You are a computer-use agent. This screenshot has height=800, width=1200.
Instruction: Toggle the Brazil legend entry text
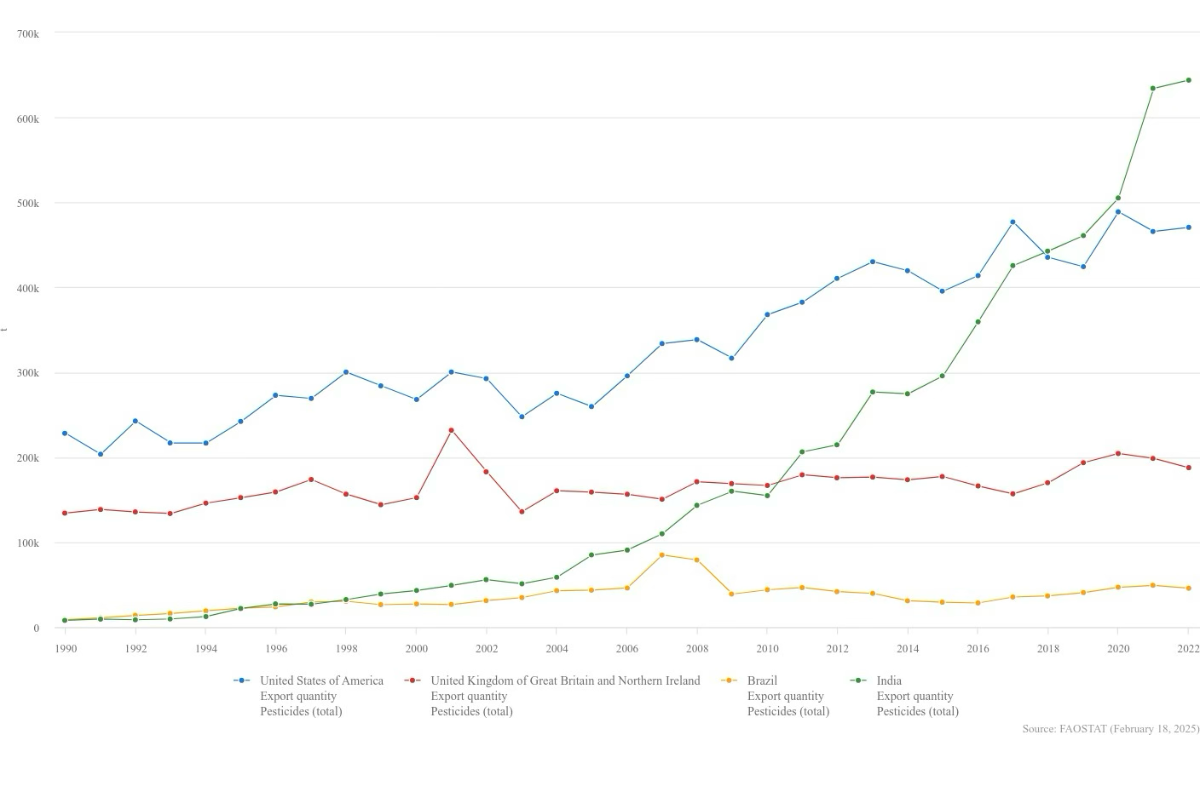[x=762, y=681]
